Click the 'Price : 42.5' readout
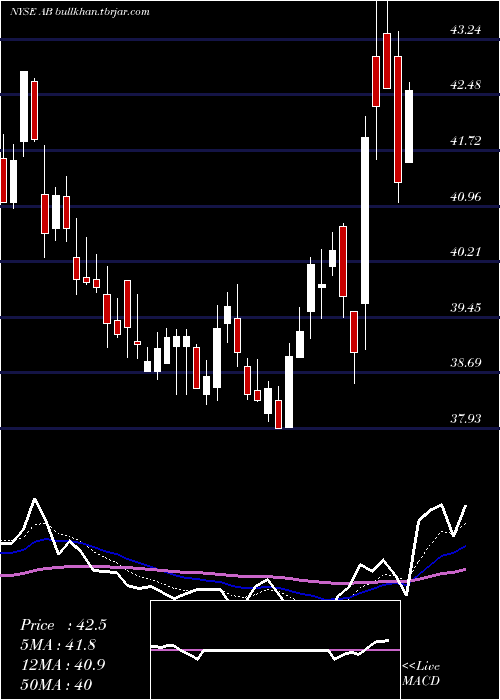 [x=63, y=625]
